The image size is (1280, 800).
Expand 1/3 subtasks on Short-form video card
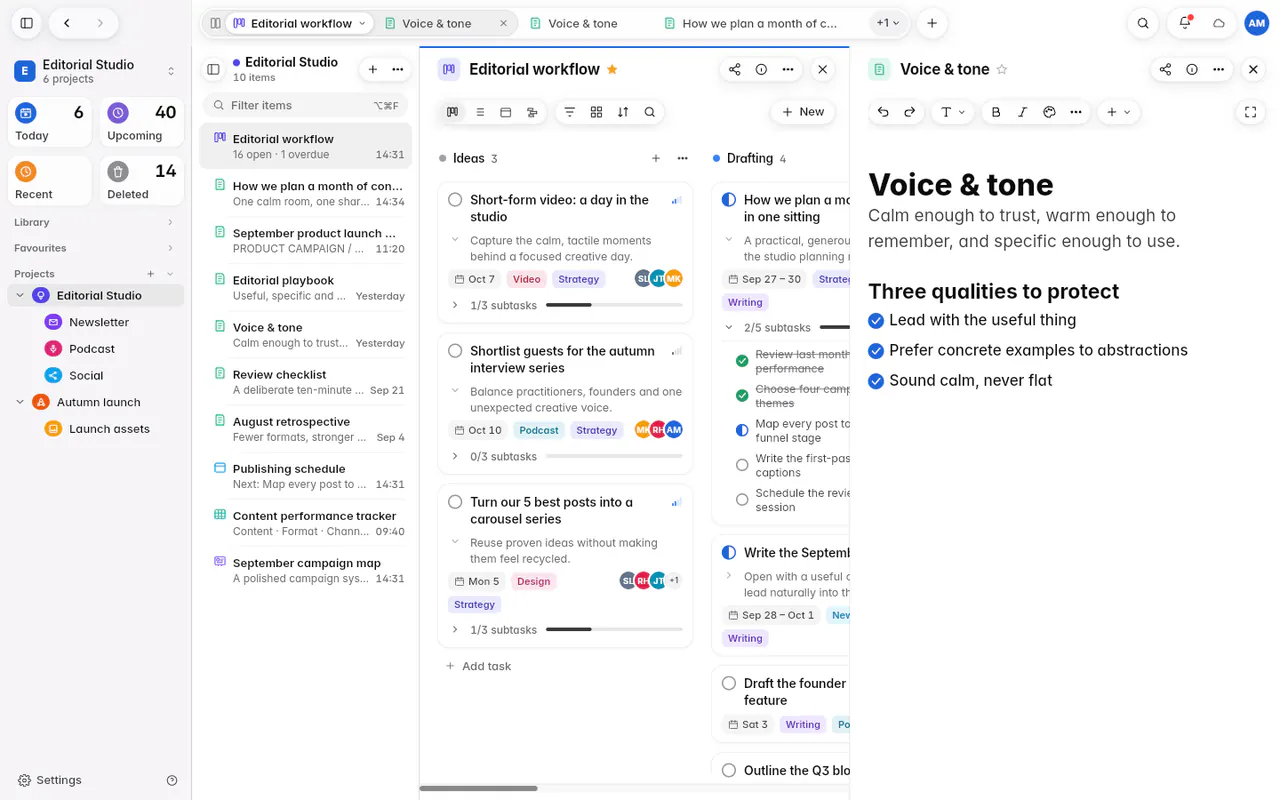(455, 305)
